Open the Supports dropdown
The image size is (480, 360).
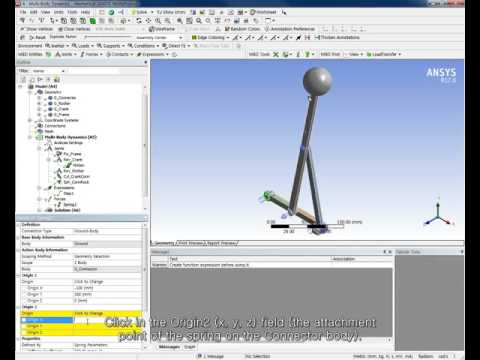[x=110, y=46]
